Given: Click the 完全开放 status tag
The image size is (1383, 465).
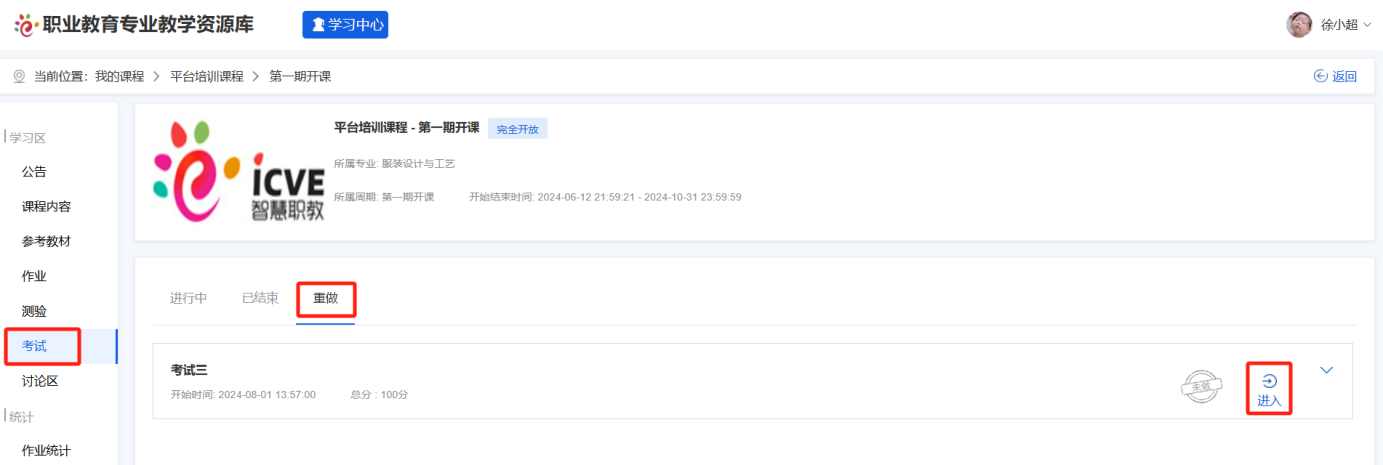Looking at the screenshot, I should tap(517, 129).
